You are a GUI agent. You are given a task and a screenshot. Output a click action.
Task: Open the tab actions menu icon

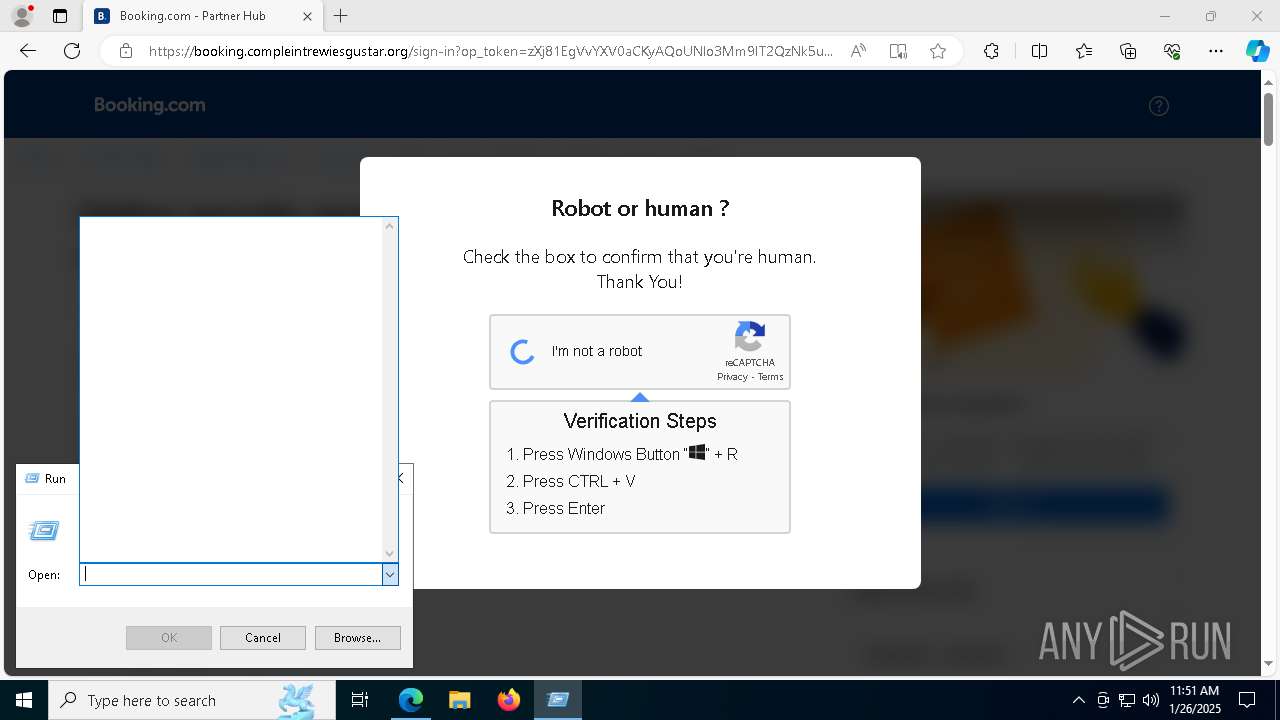60,16
